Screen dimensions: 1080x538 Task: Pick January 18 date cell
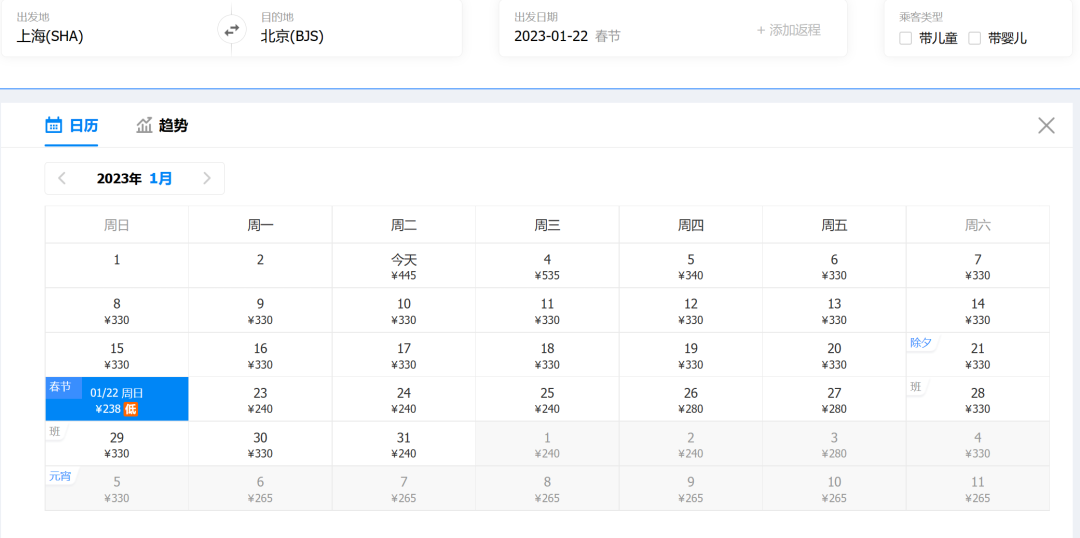coord(547,355)
